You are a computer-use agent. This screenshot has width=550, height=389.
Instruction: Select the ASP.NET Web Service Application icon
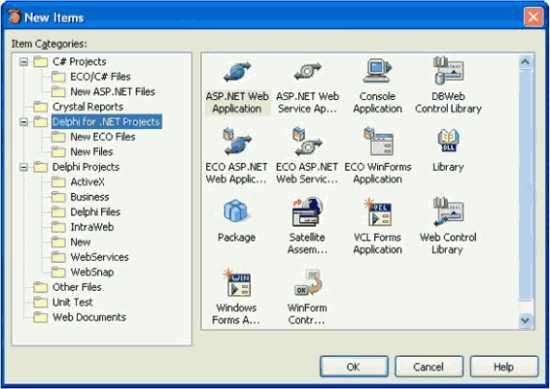click(308, 71)
